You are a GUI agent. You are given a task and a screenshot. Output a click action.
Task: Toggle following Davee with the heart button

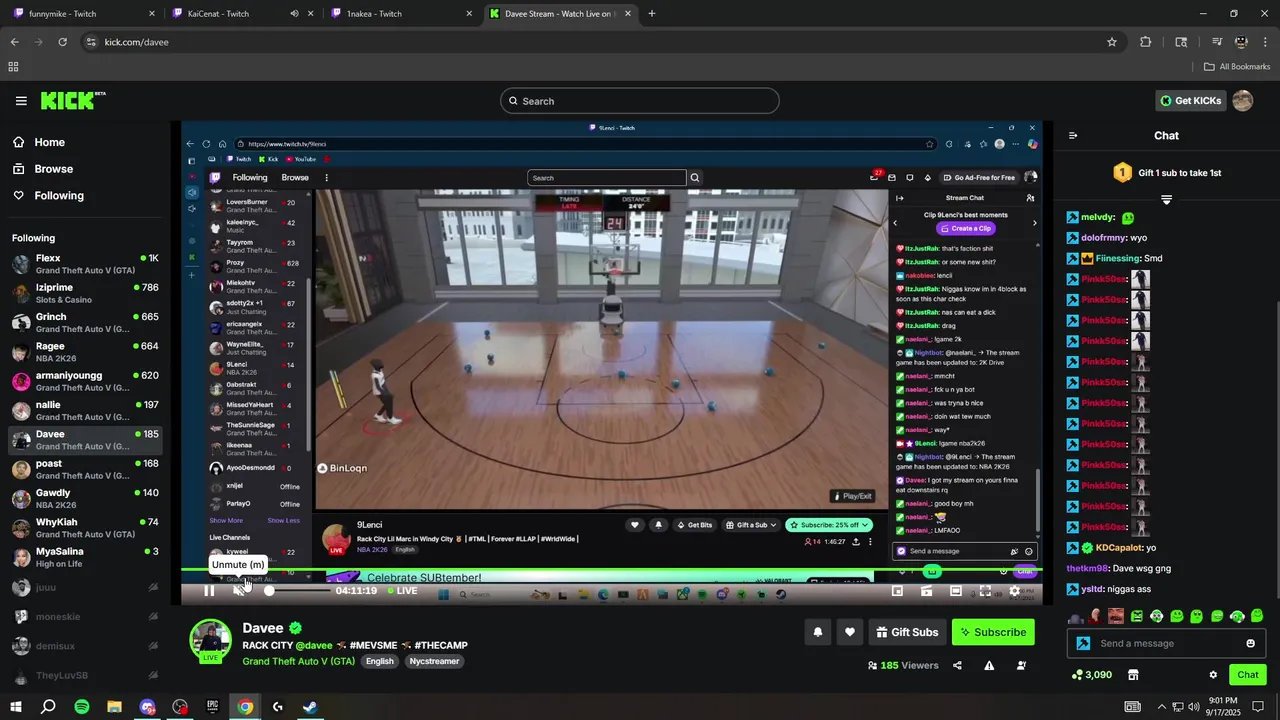tap(850, 632)
